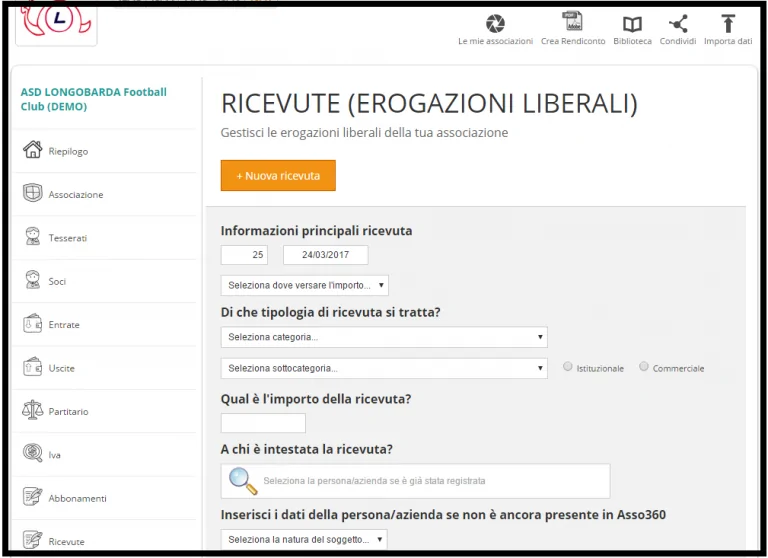Click the 'Crea Rendiconto' link text

pyautogui.click(x=573, y=41)
